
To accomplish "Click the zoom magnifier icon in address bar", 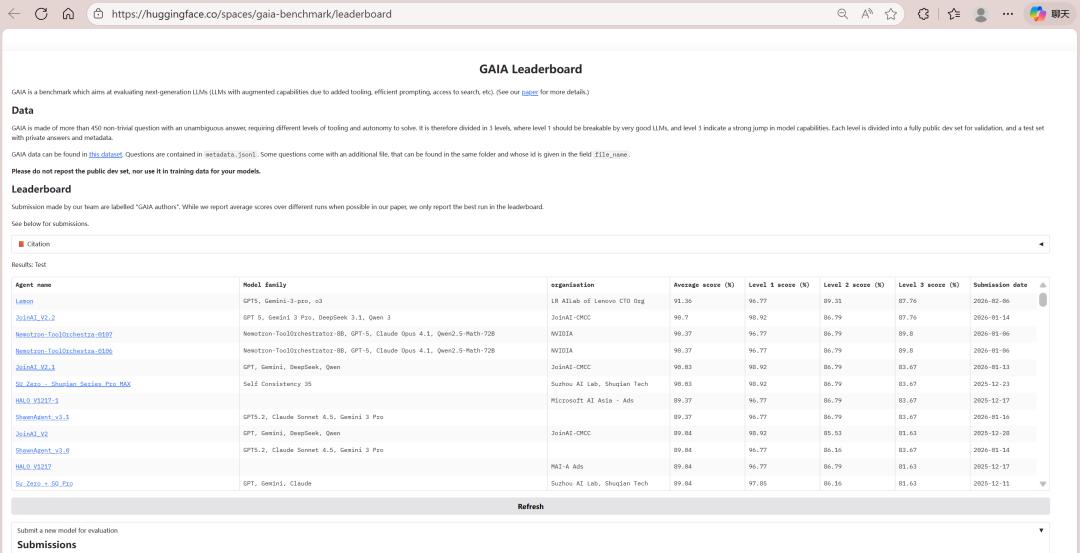I will (x=843, y=14).
